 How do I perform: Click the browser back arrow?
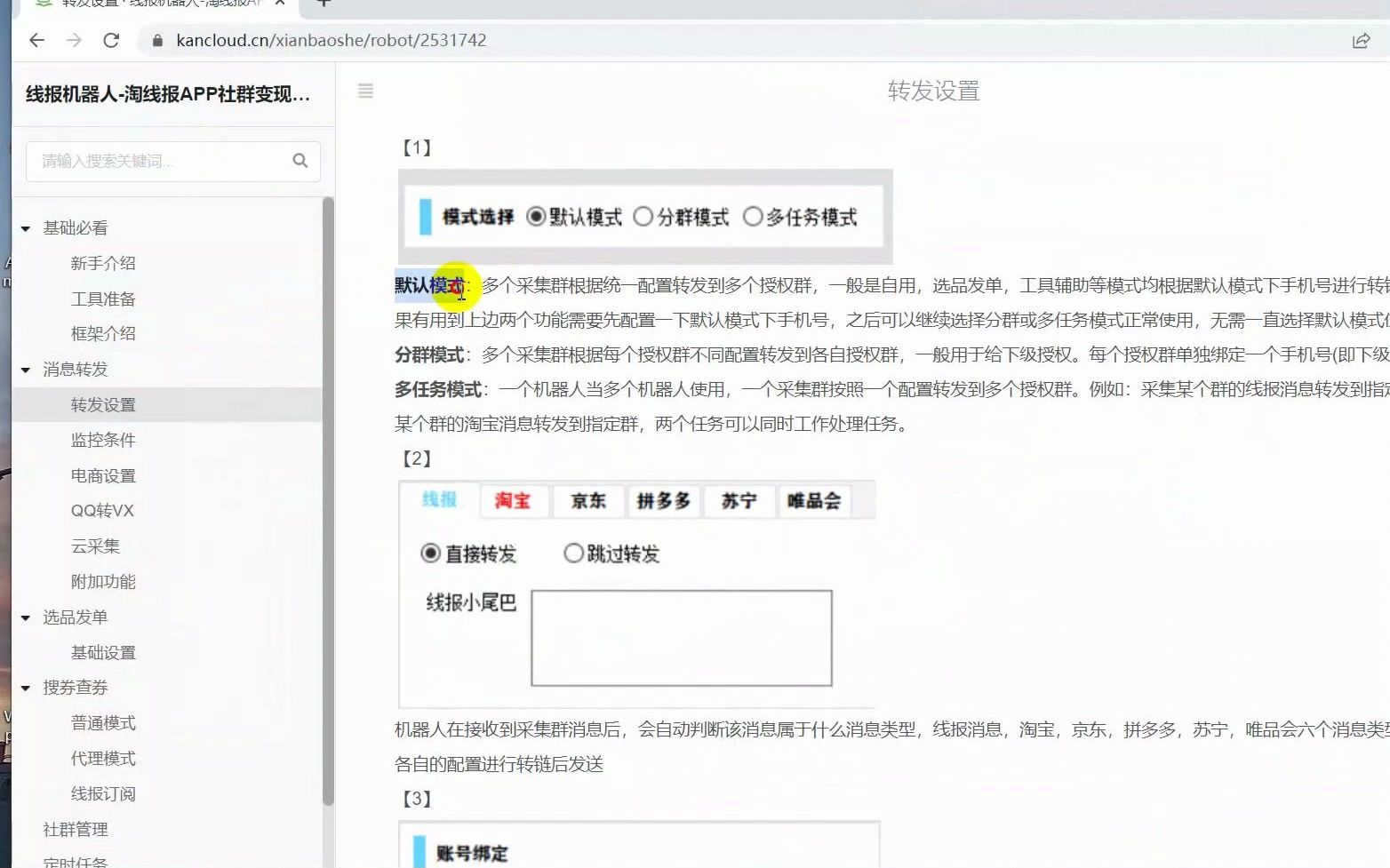point(36,40)
